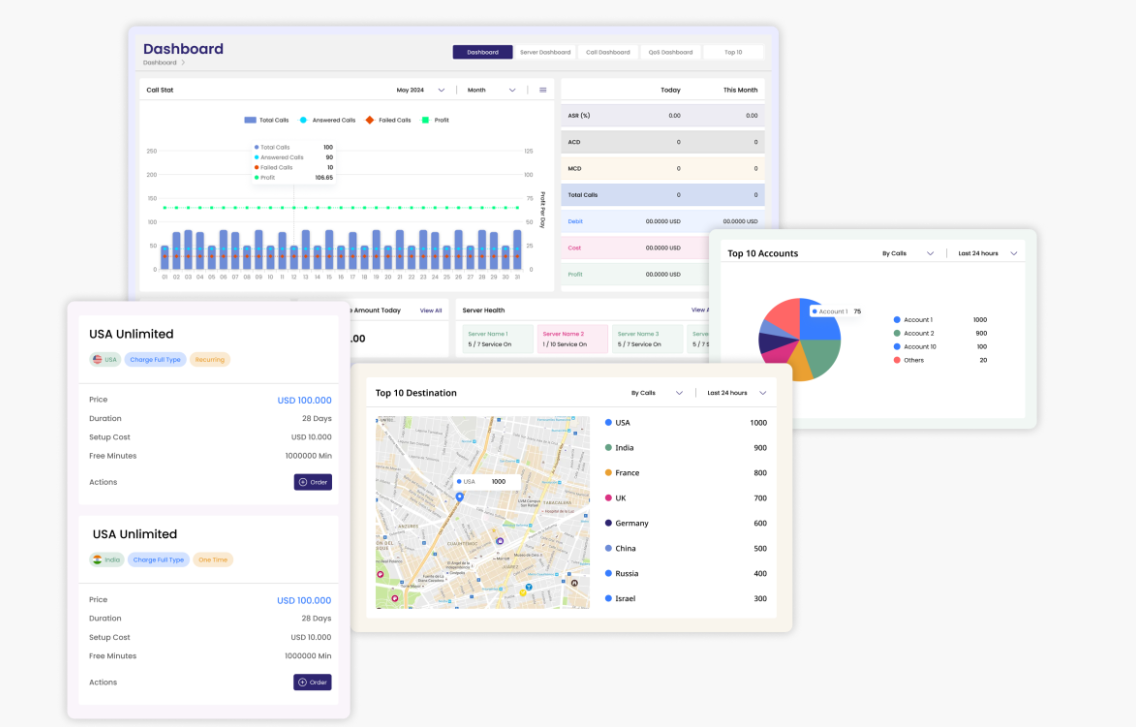Switch to the Server Dashboard tab
Screen dimensions: 1136x727
coord(546,52)
